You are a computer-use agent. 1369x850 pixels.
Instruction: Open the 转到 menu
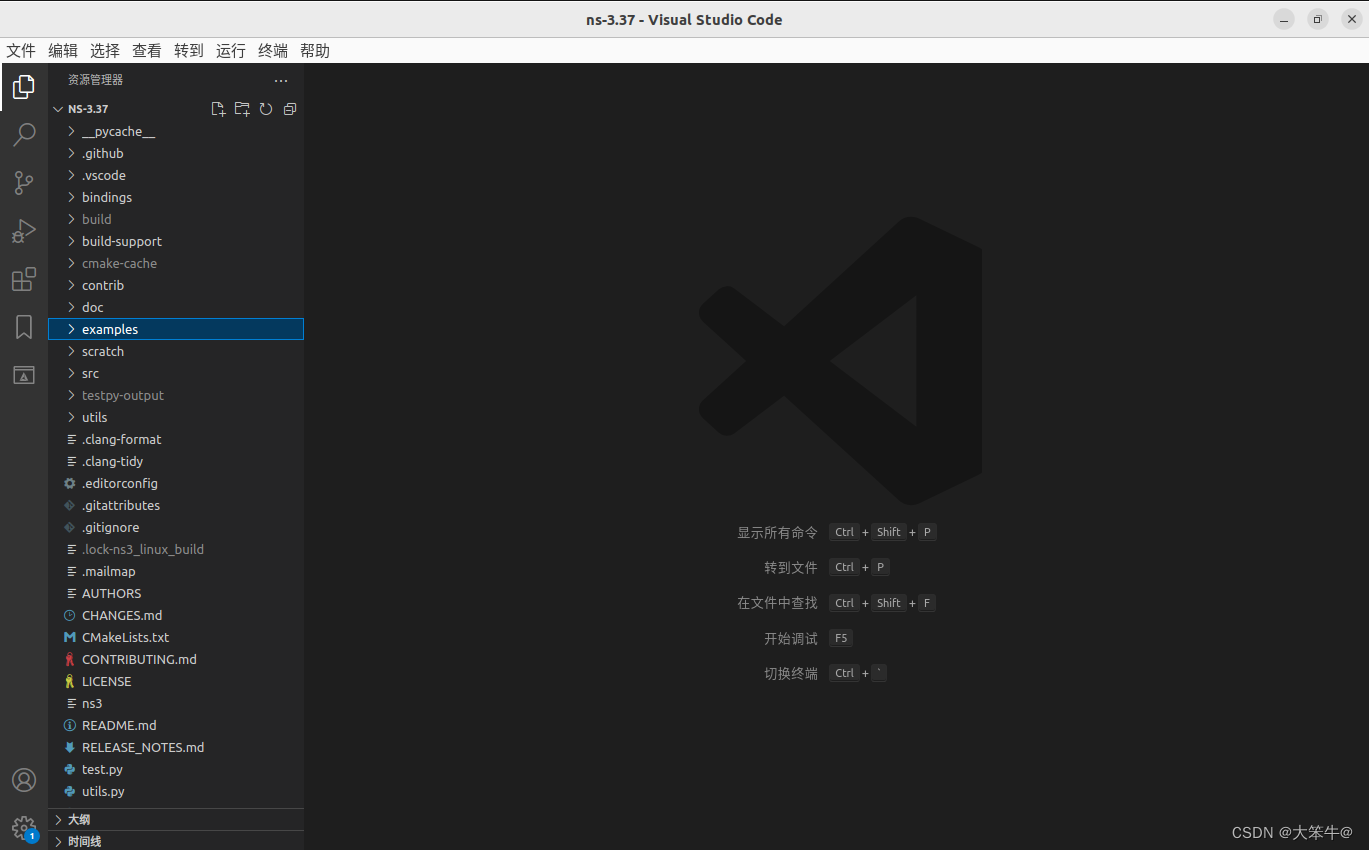point(189,51)
